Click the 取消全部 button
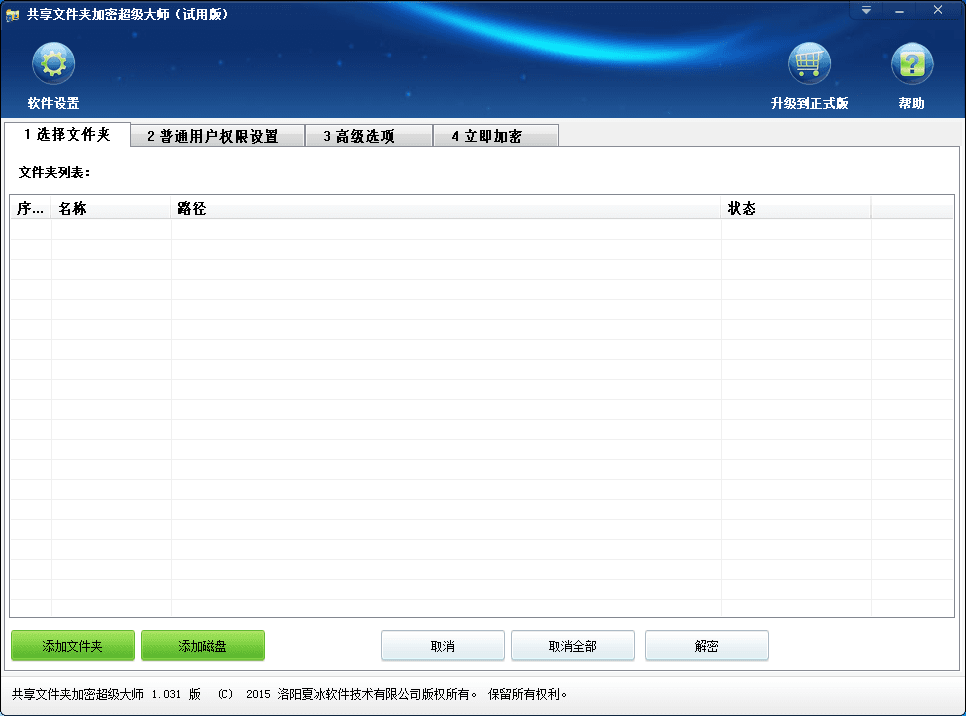The image size is (966, 716). (x=572, y=646)
